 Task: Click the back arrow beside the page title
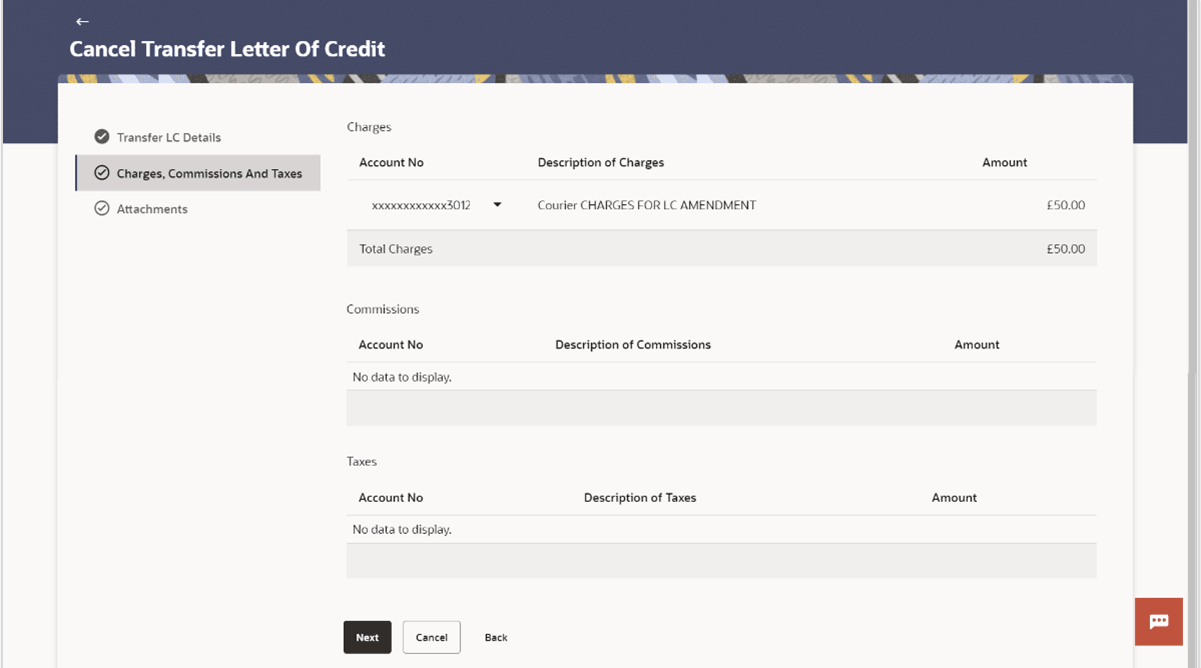[x=81, y=21]
